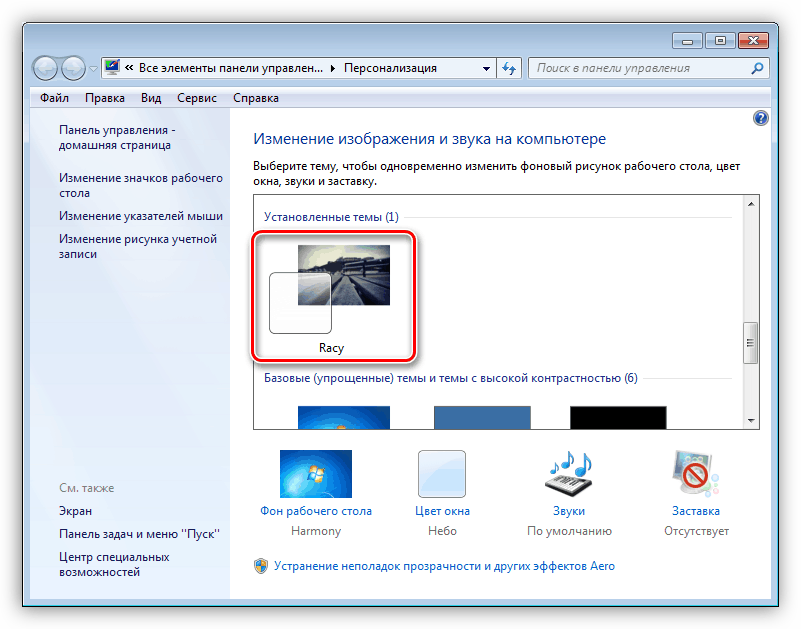Screen dimensions: 801x629
Task: Click the control panel icon in address bar
Action: click(112, 67)
